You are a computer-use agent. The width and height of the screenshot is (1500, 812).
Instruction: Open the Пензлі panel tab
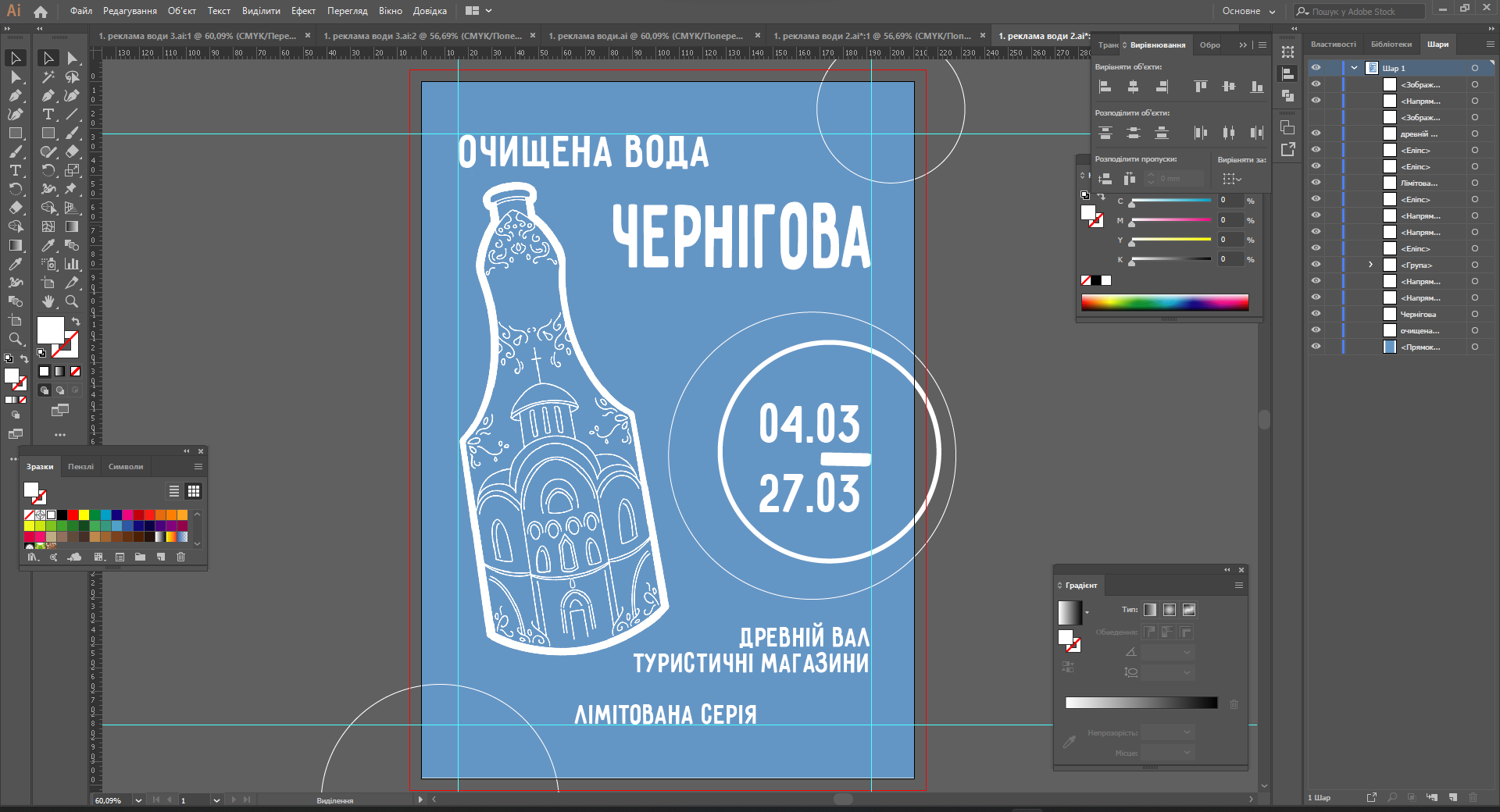coord(80,467)
